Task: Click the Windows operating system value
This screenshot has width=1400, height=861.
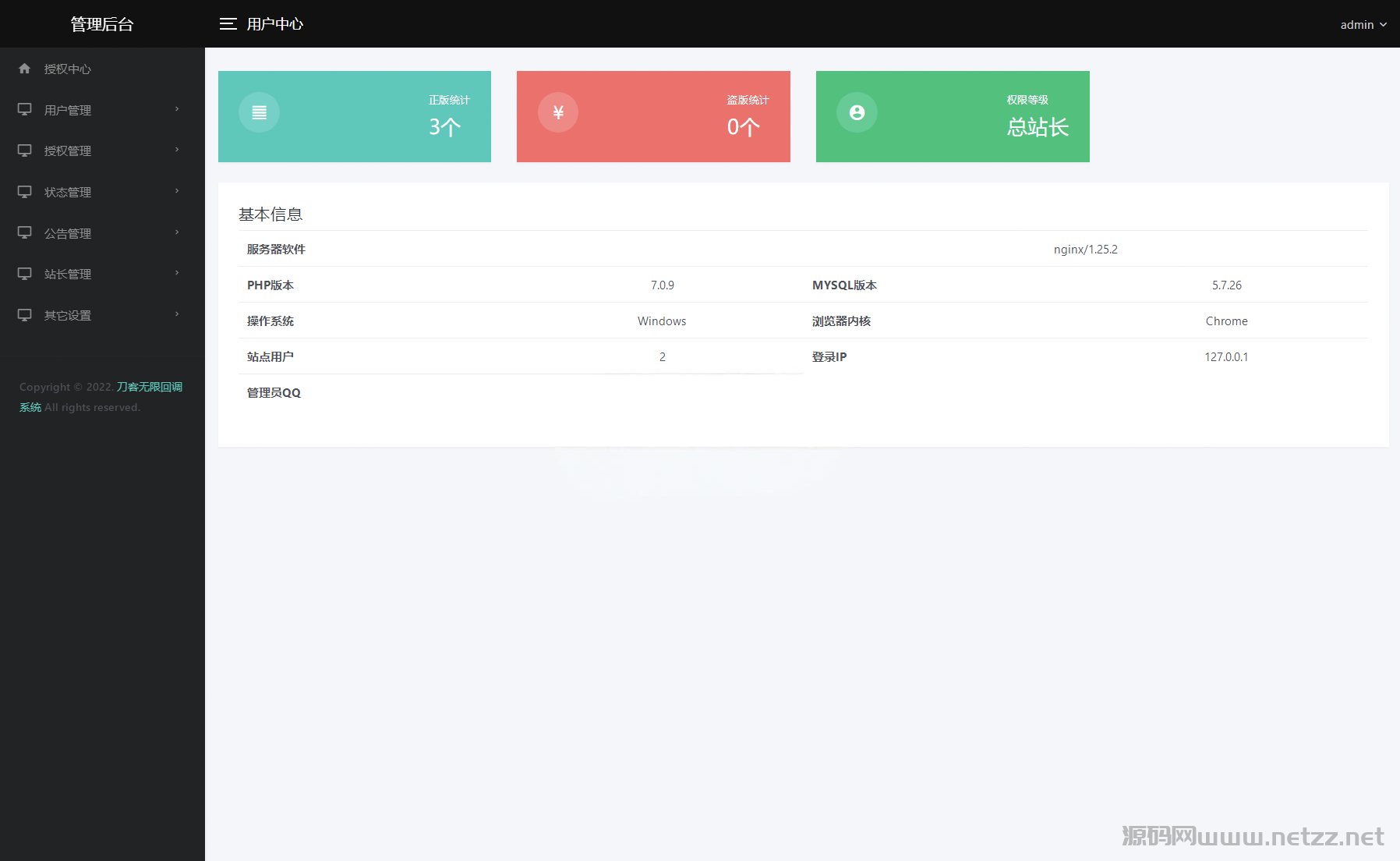Action: [x=662, y=321]
